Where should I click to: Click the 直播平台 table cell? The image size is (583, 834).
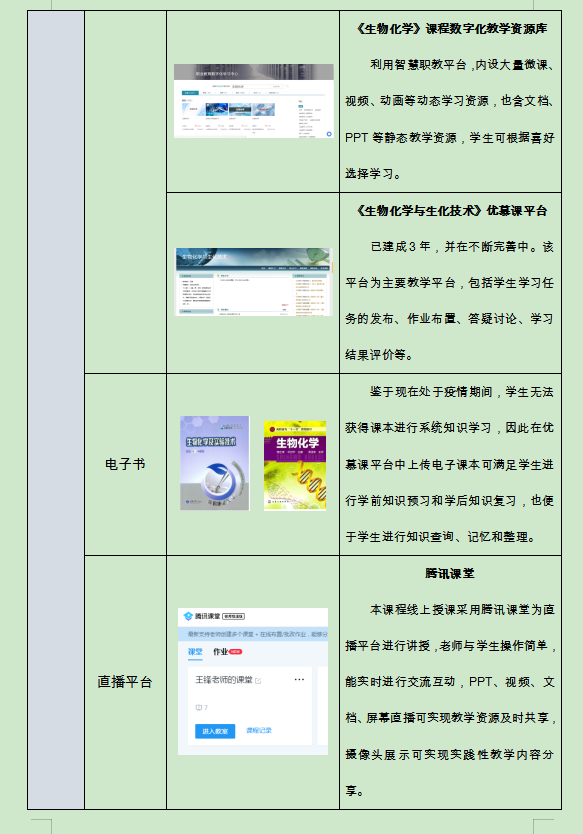point(126,682)
